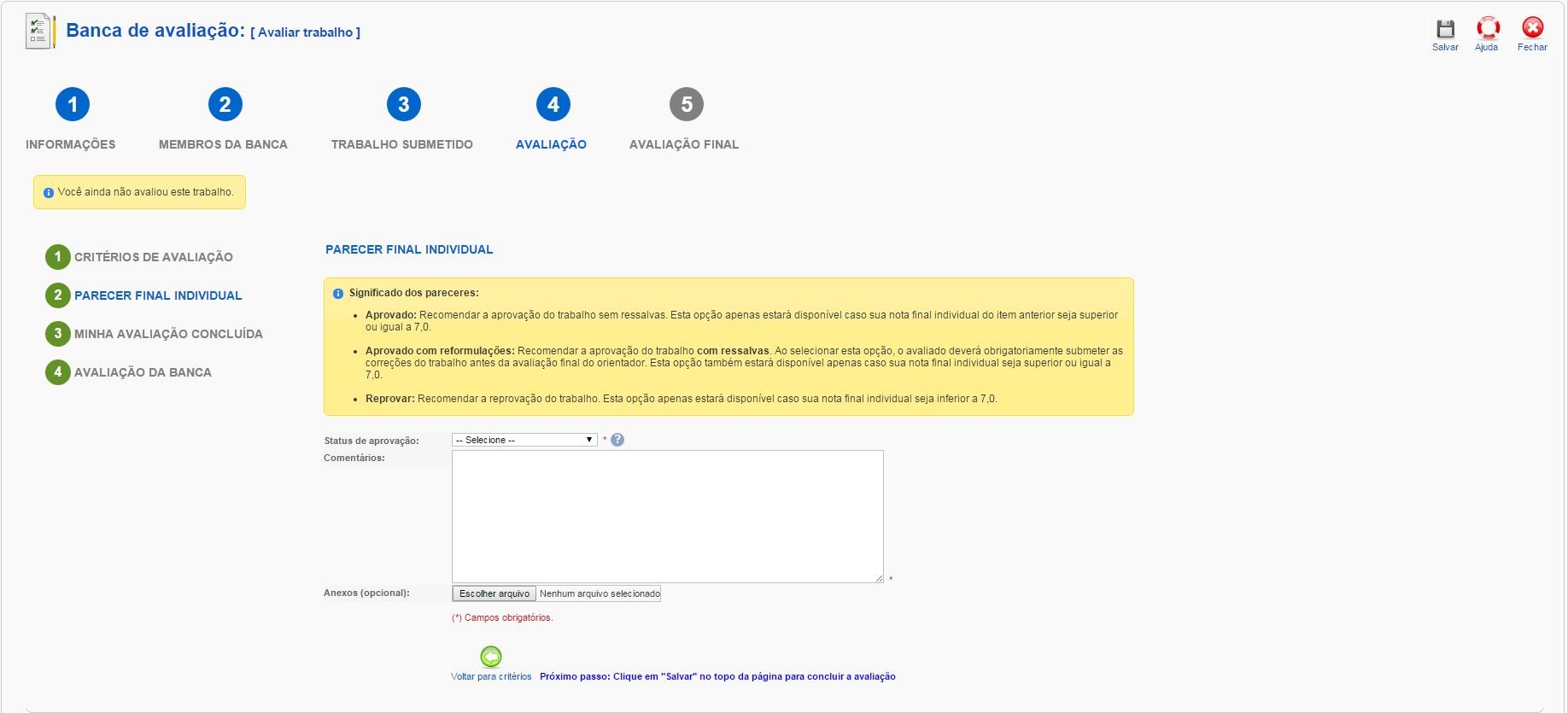Click the Salvar floppy disk icon

pos(1445,29)
